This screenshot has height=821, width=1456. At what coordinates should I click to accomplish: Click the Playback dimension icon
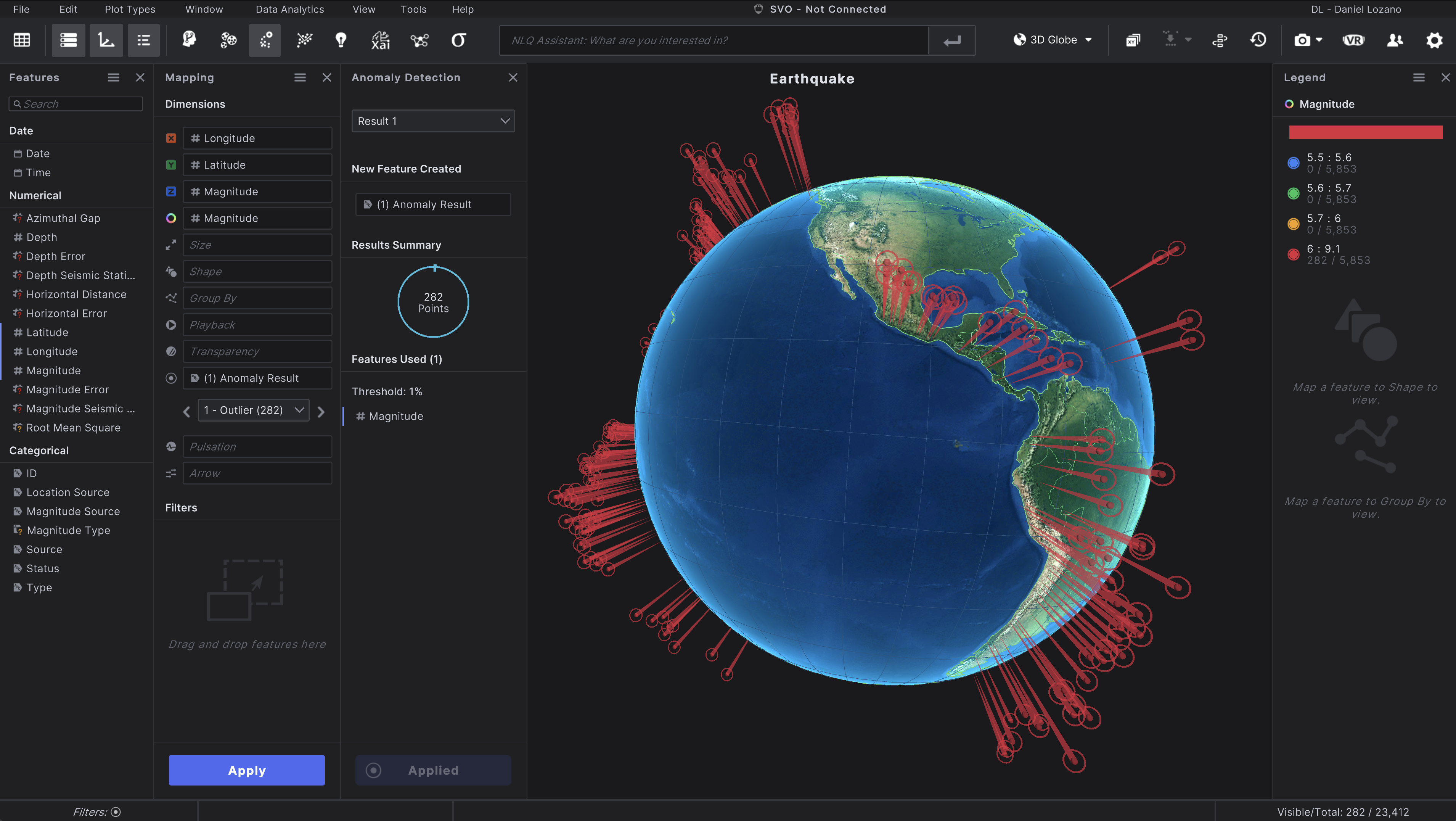click(171, 325)
